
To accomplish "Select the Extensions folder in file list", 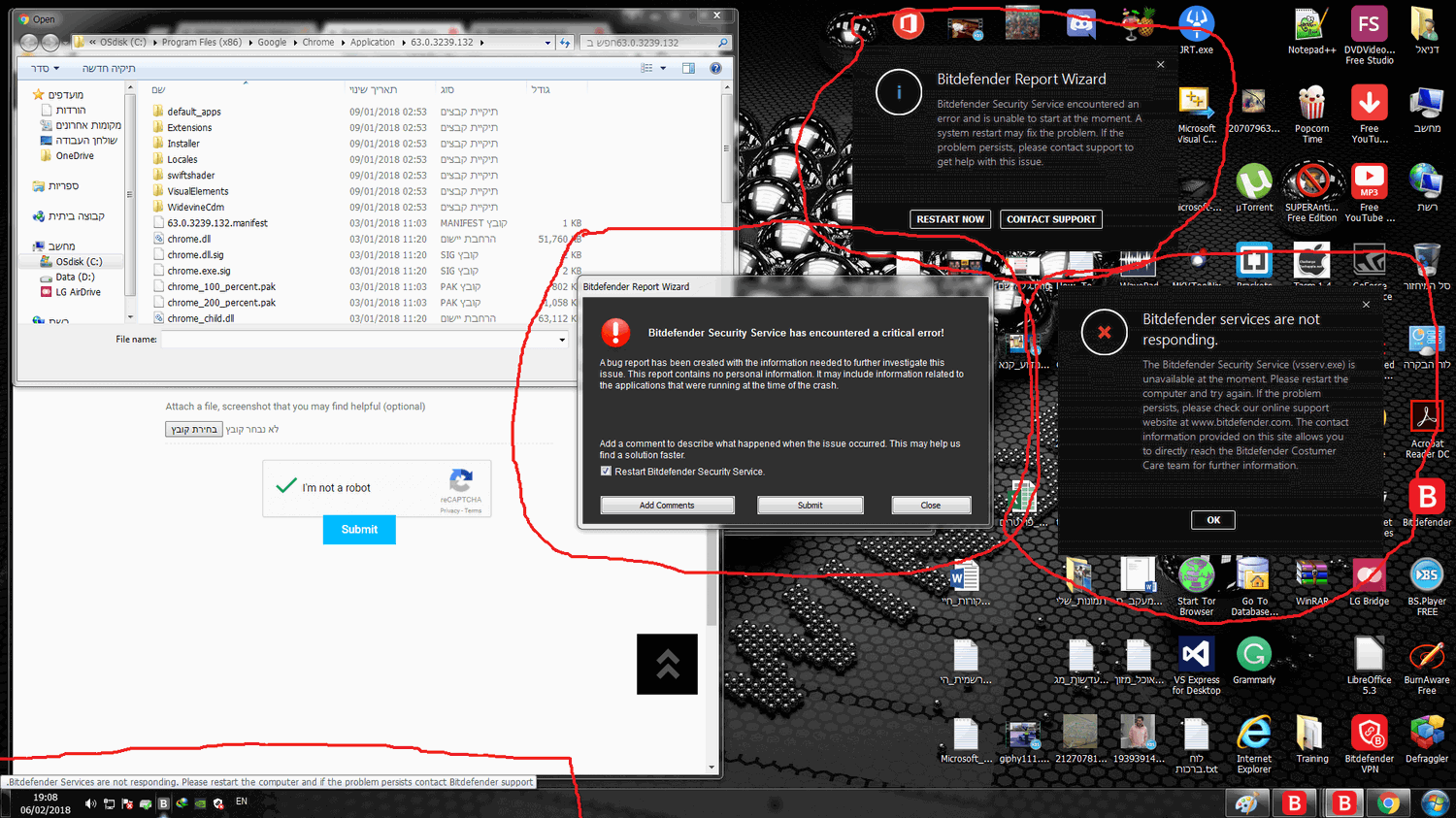I will (x=189, y=127).
